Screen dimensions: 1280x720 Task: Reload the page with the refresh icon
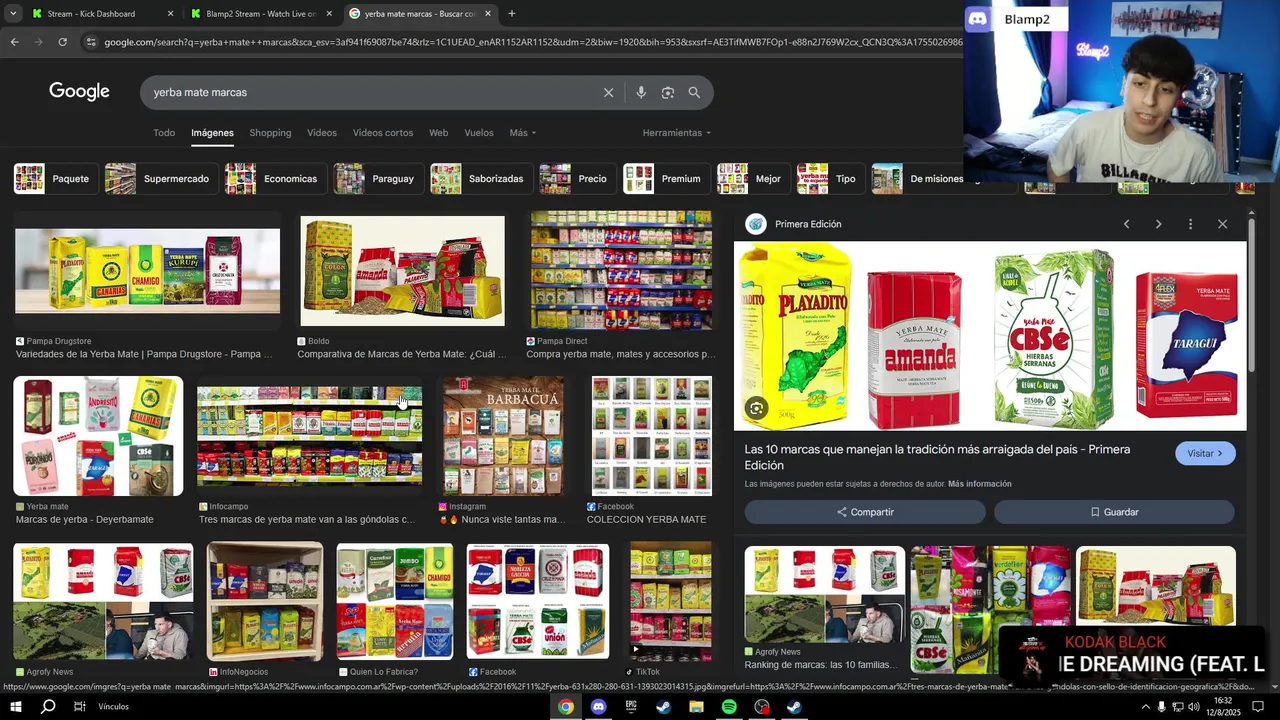(62, 42)
